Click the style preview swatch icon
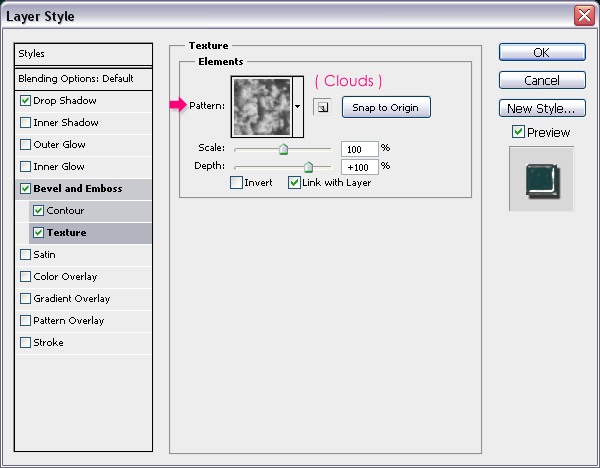The image size is (600, 468). pos(540,178)
